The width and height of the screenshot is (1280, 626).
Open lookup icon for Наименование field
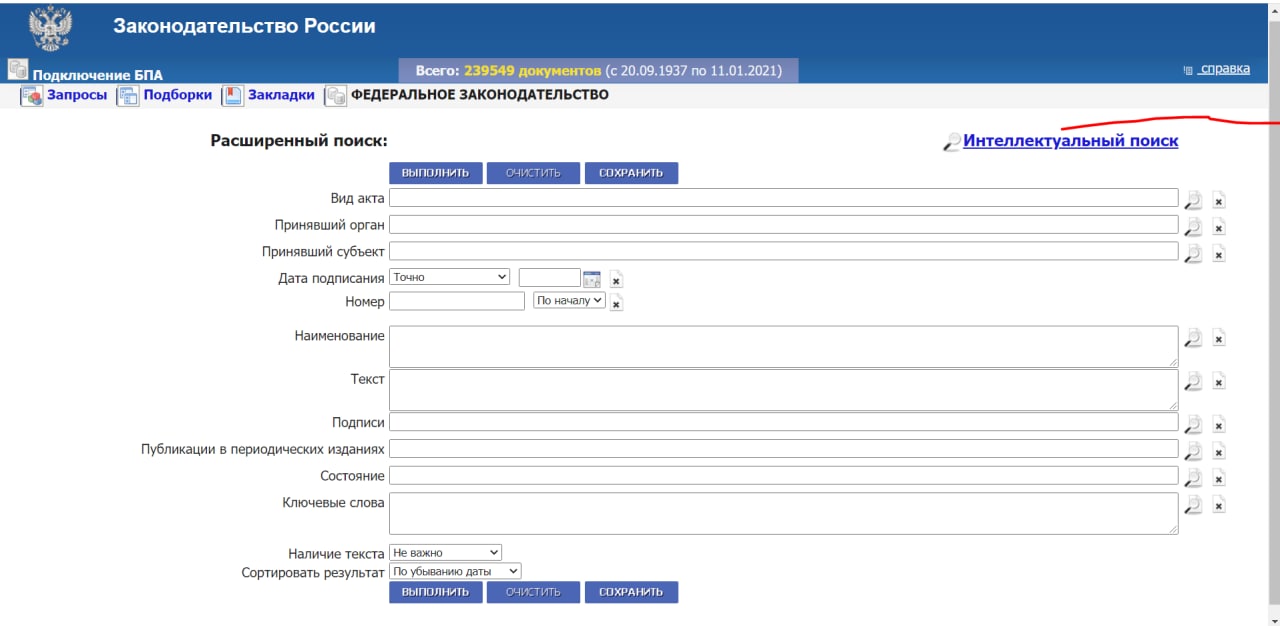click(x=1192, y=338)
